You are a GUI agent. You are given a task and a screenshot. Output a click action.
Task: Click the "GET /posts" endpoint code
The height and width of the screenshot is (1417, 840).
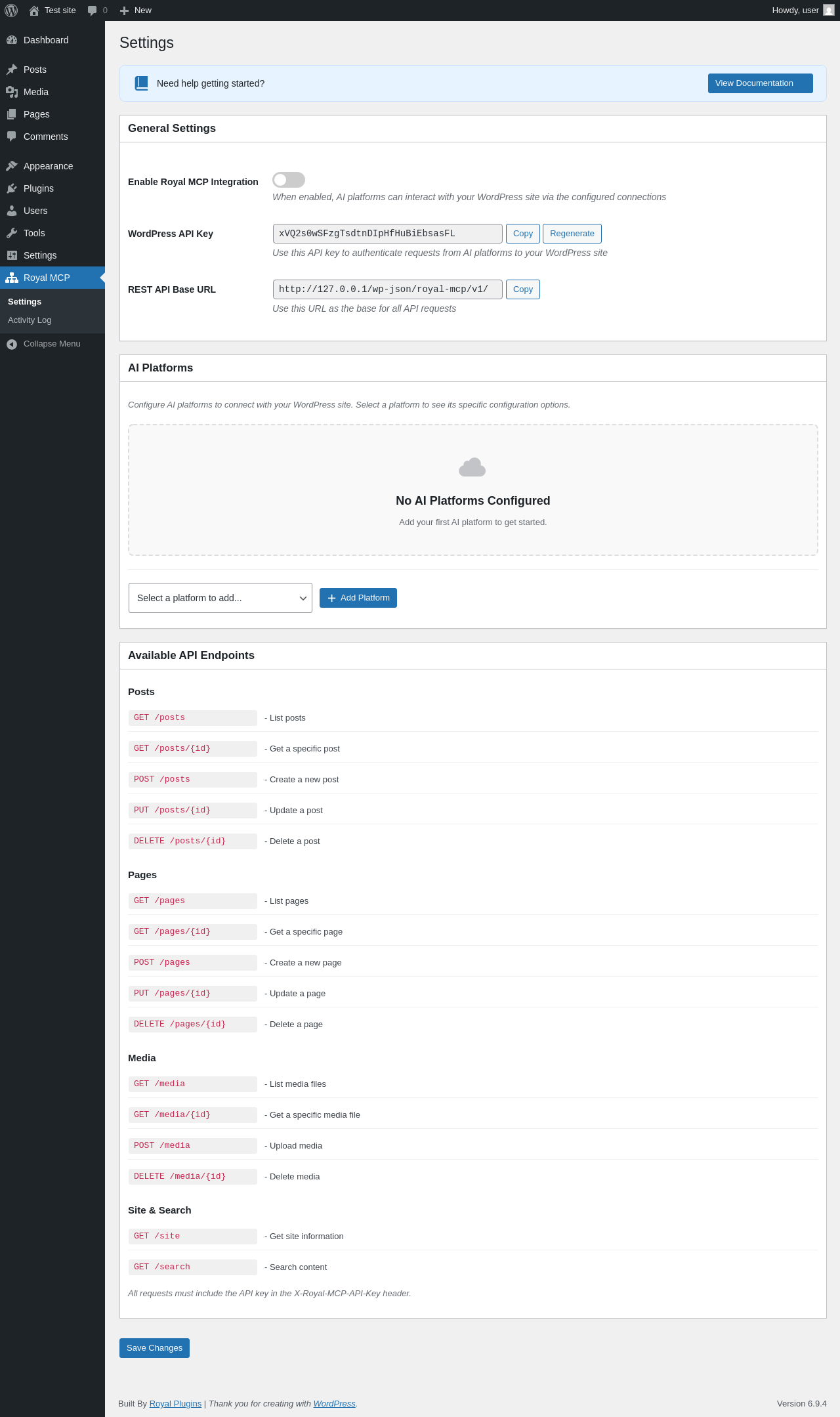pos(193,718)
